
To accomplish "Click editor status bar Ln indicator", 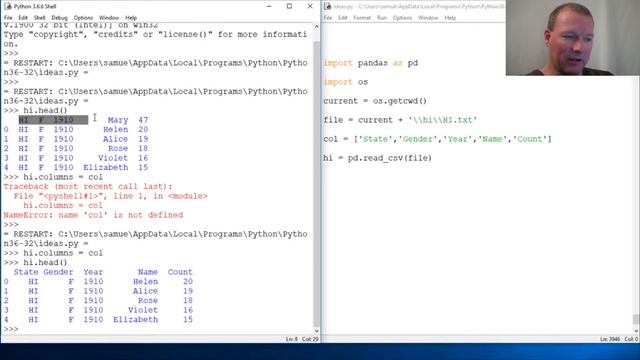I will [x=609, y=339].
